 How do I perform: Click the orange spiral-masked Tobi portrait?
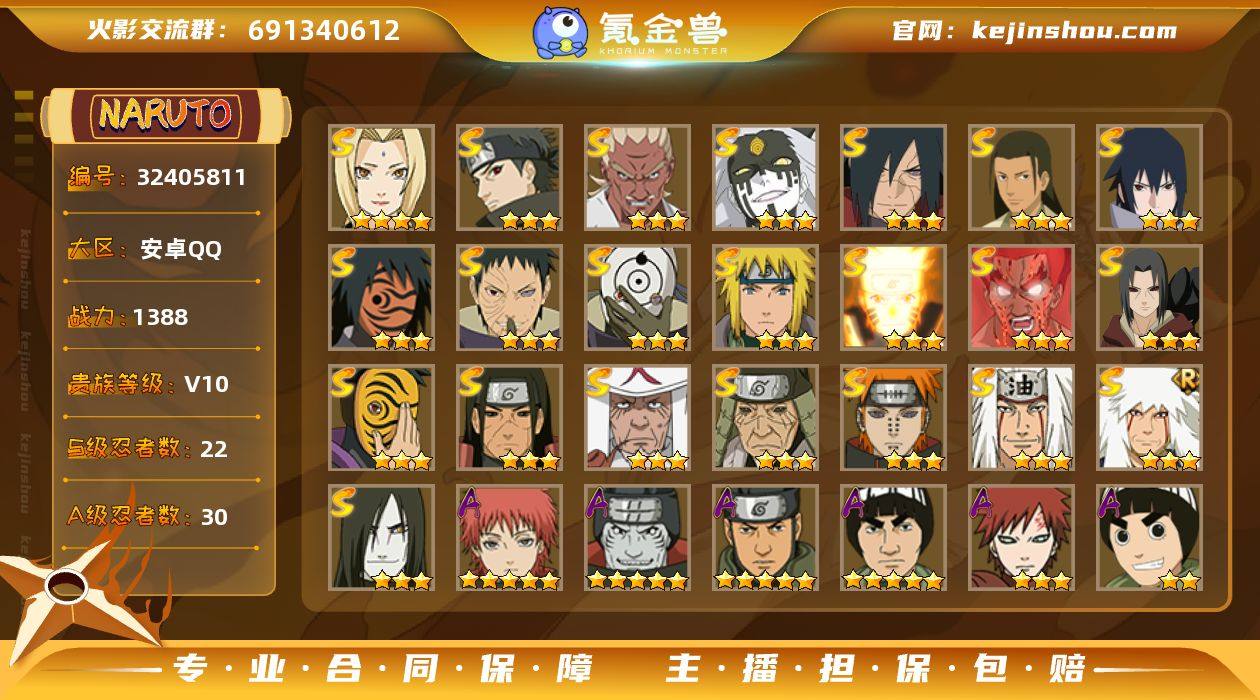click(381, 417)
